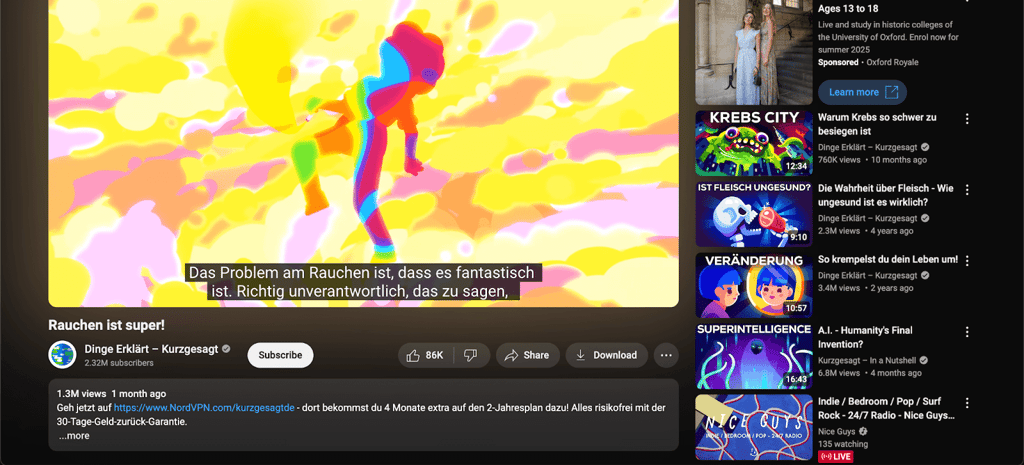
Task: Click 86K like count
Action: (434, 355)
